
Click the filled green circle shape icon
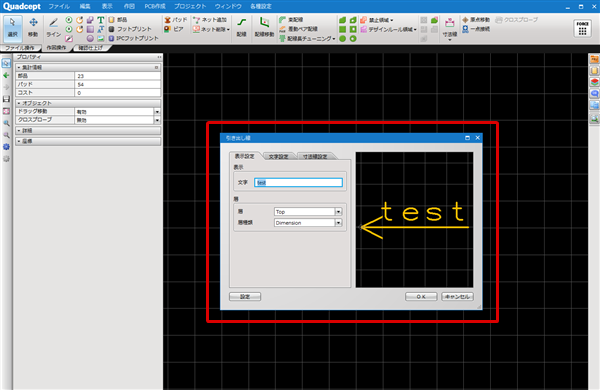coord(342,38)
